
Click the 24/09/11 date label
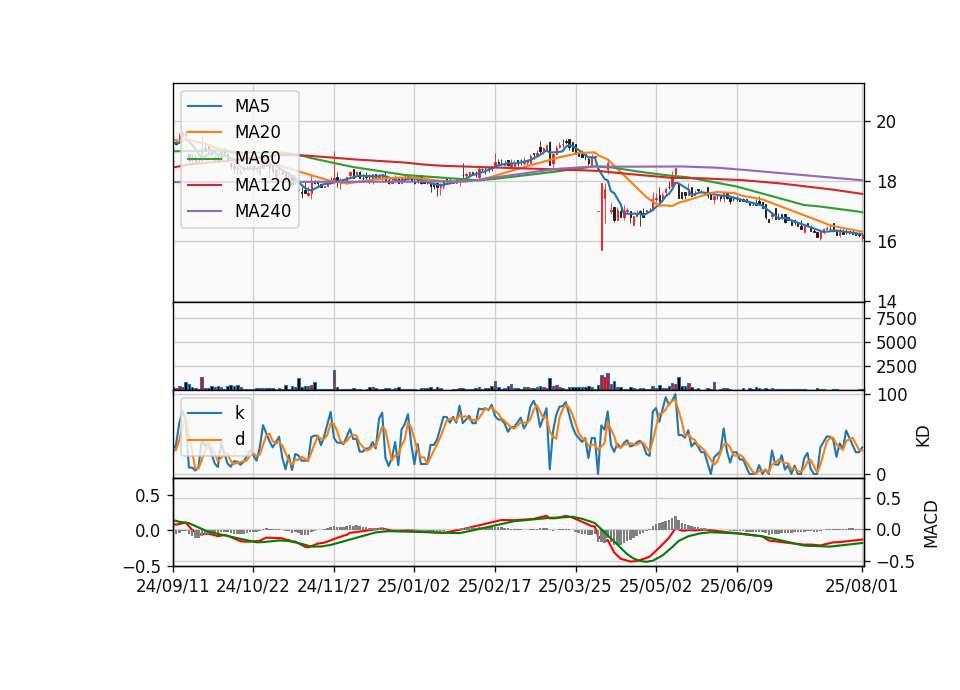pos(173,586)
